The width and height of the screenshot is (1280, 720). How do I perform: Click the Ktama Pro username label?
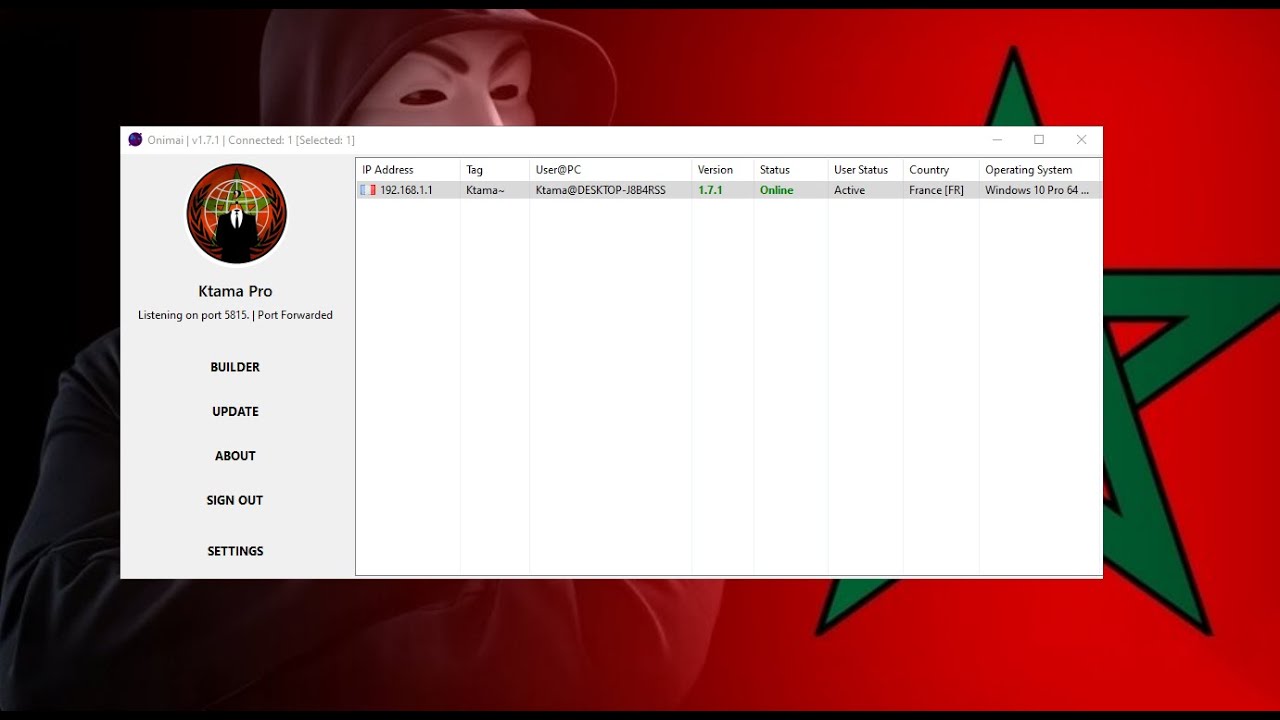235,291
